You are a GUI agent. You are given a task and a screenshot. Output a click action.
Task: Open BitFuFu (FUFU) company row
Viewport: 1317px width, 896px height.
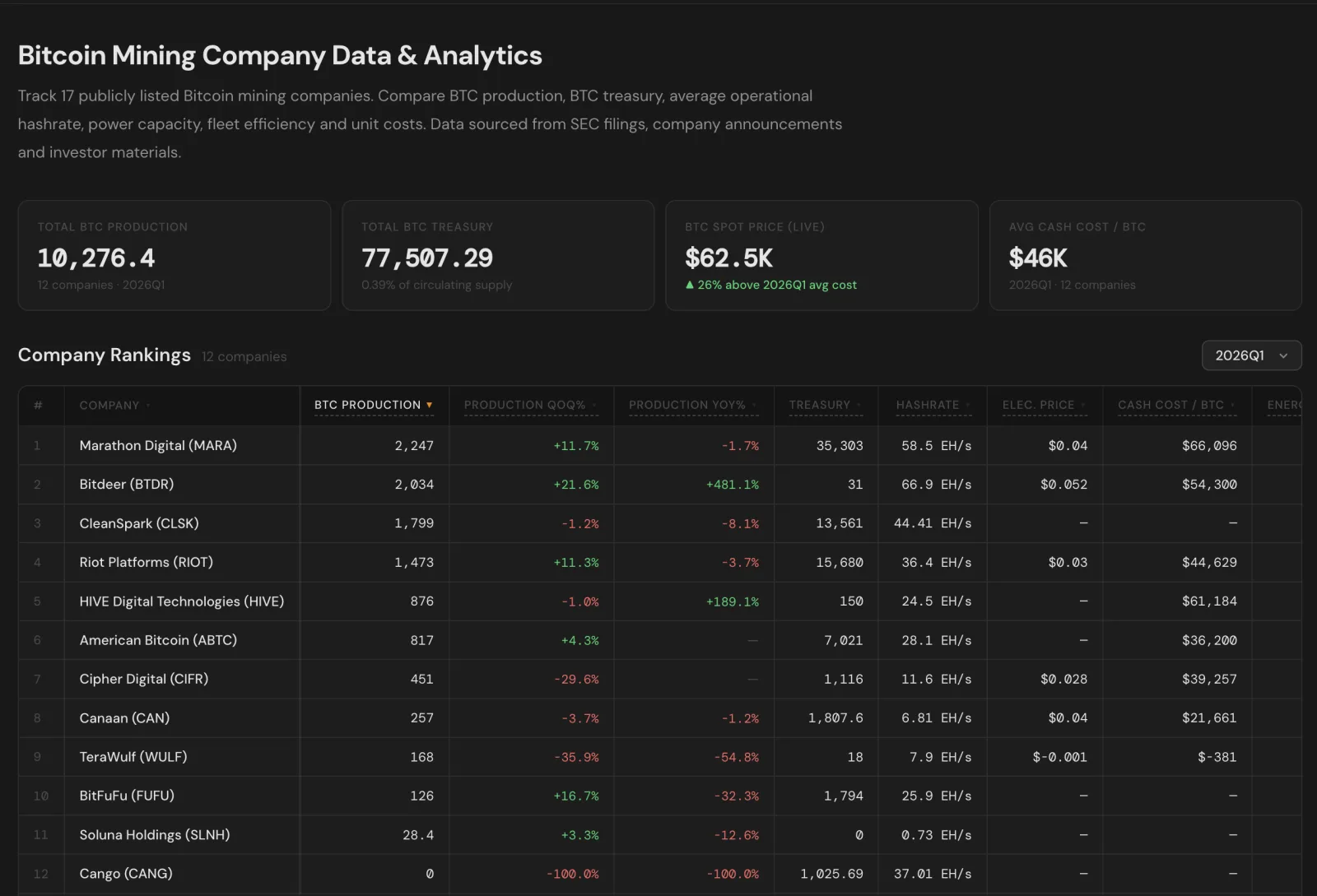[660, 796]
